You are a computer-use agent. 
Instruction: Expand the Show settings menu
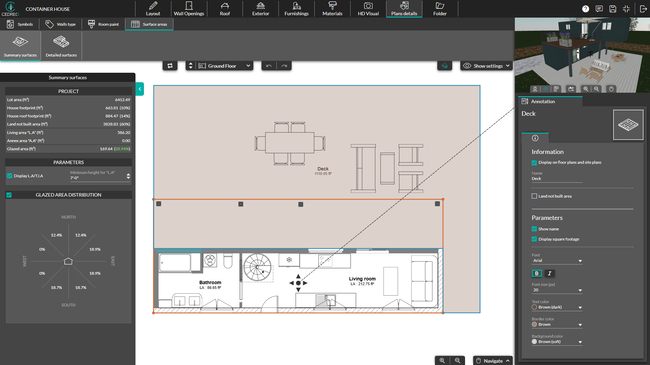click(x=486, y=66)
